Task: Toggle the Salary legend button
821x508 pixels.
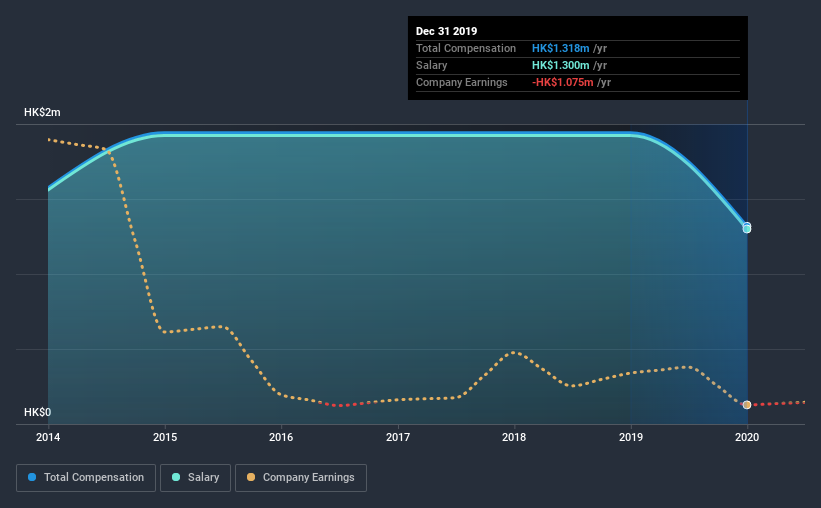Action: (195, 478)
